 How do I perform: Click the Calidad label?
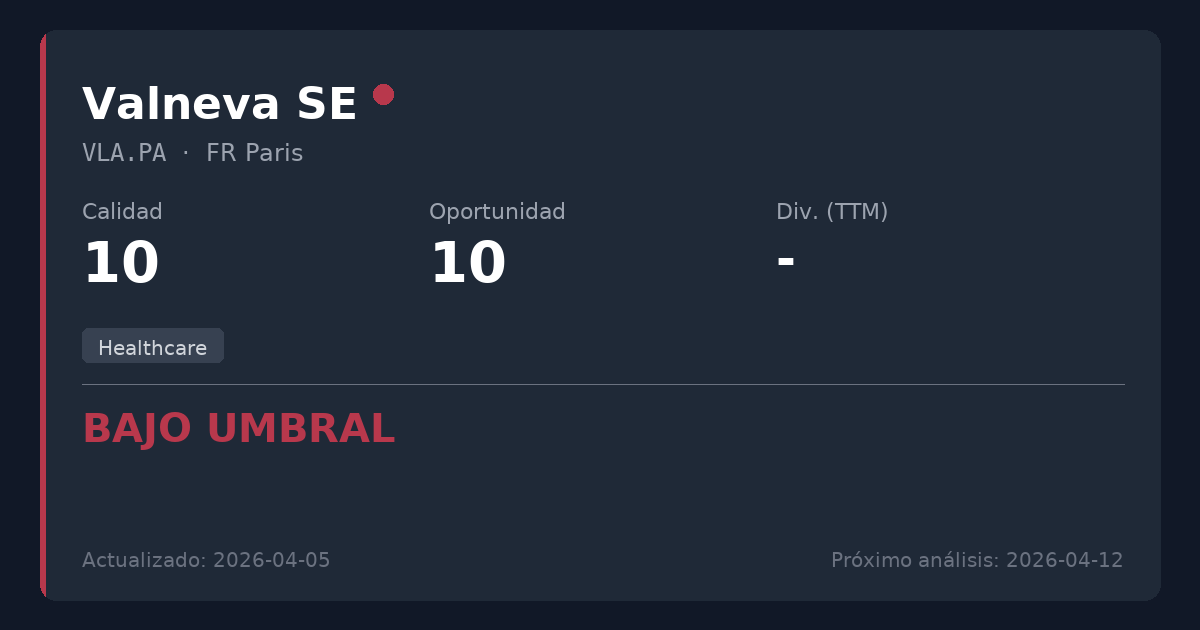[122, 212]
